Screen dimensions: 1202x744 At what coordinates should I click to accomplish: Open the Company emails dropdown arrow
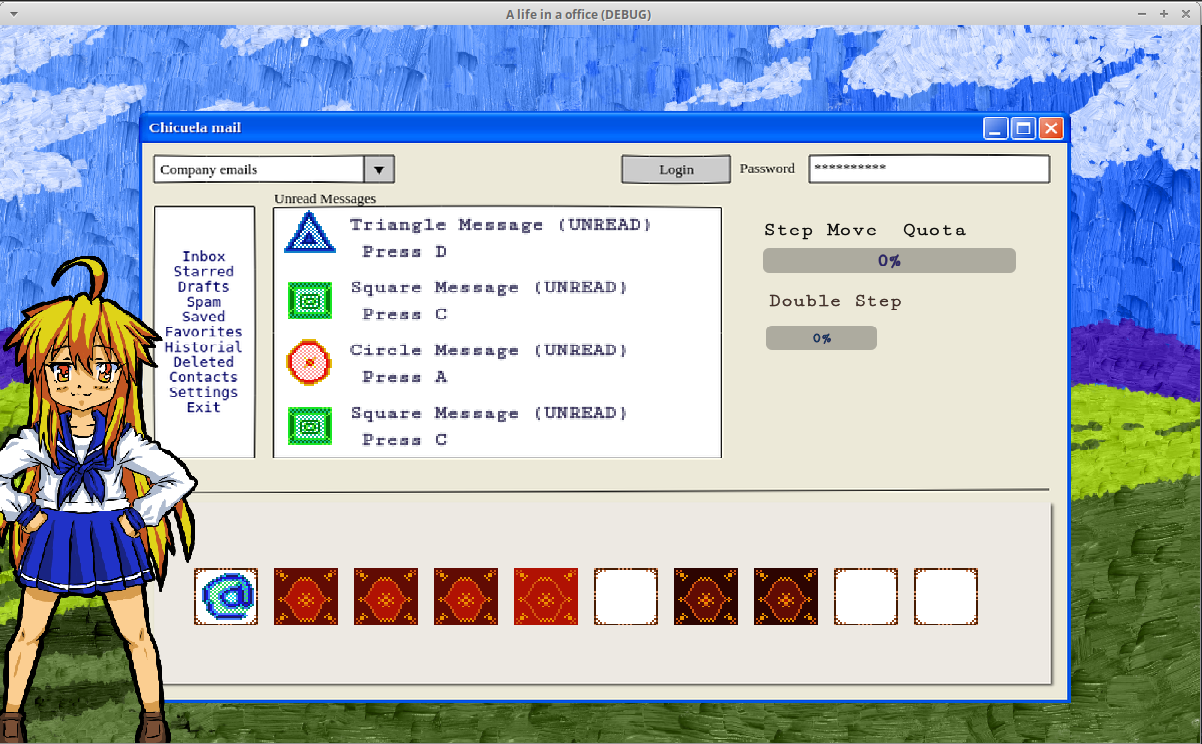(379, 169)
